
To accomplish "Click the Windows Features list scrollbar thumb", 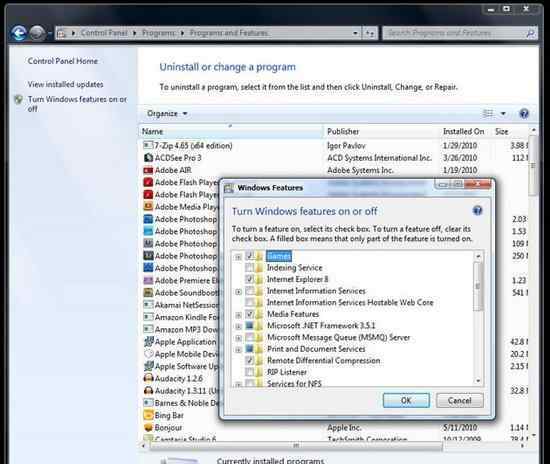I will [478, 286].
